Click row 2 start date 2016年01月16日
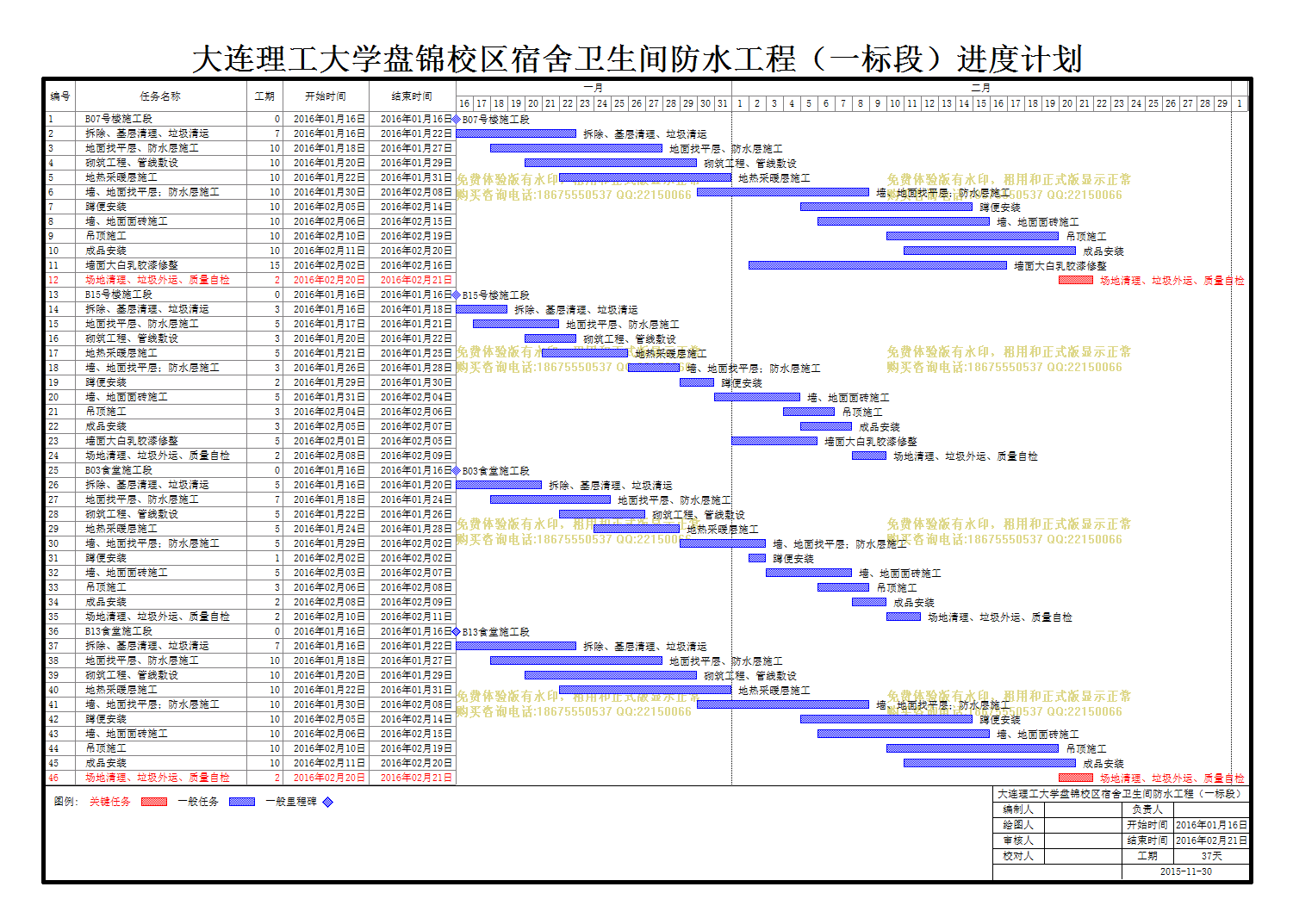The width and height of the screenshot is (1293, 924). coord(329,133)
